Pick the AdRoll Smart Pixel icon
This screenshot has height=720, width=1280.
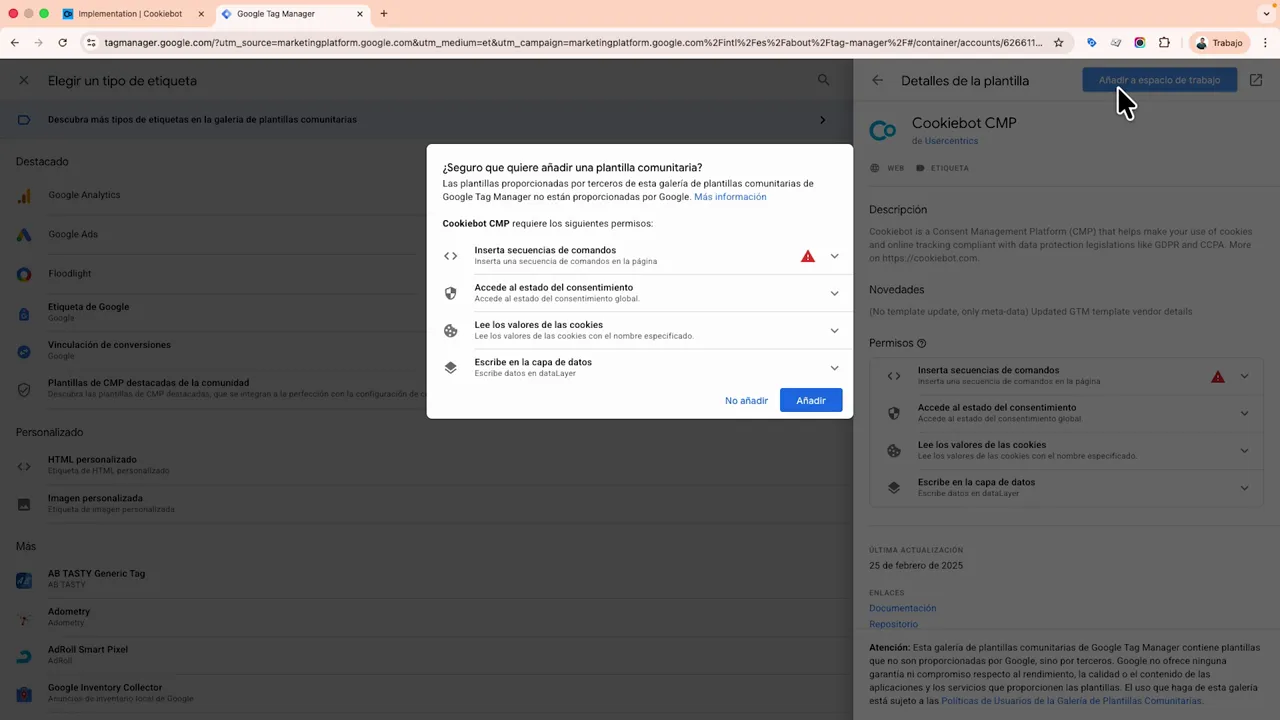point(24,655)
